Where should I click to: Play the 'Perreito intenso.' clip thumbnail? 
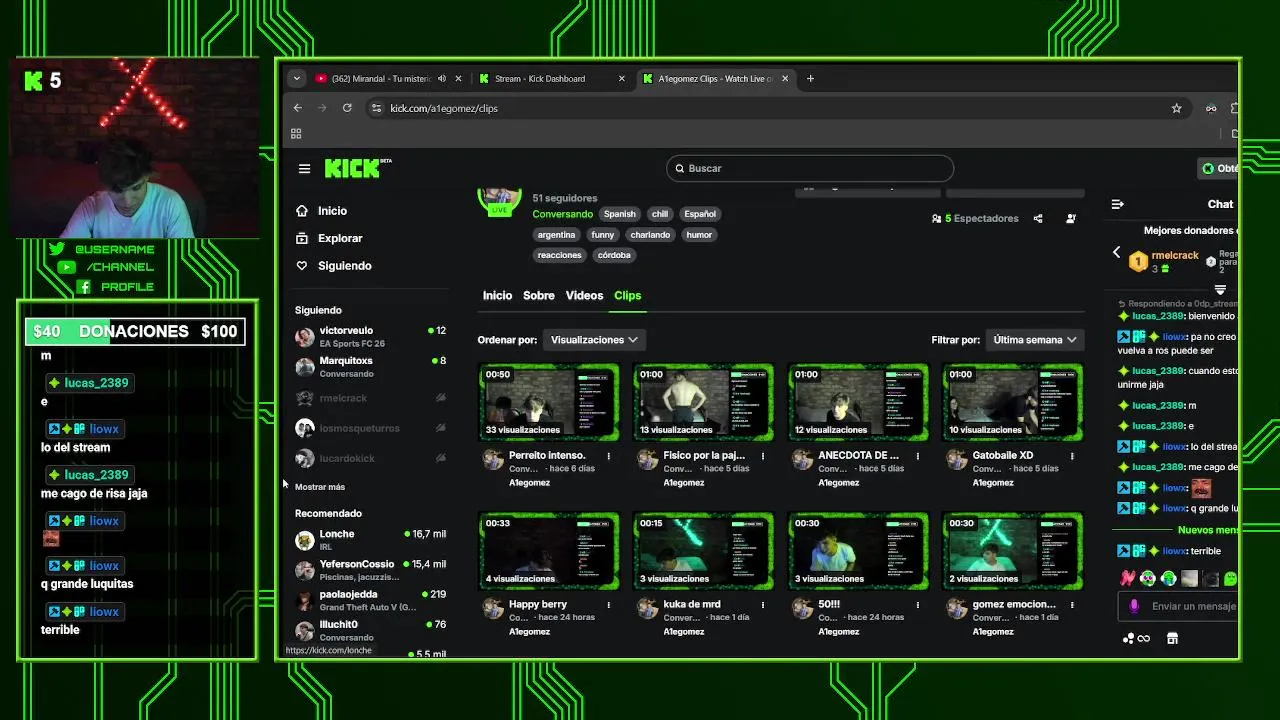(549, 402)
